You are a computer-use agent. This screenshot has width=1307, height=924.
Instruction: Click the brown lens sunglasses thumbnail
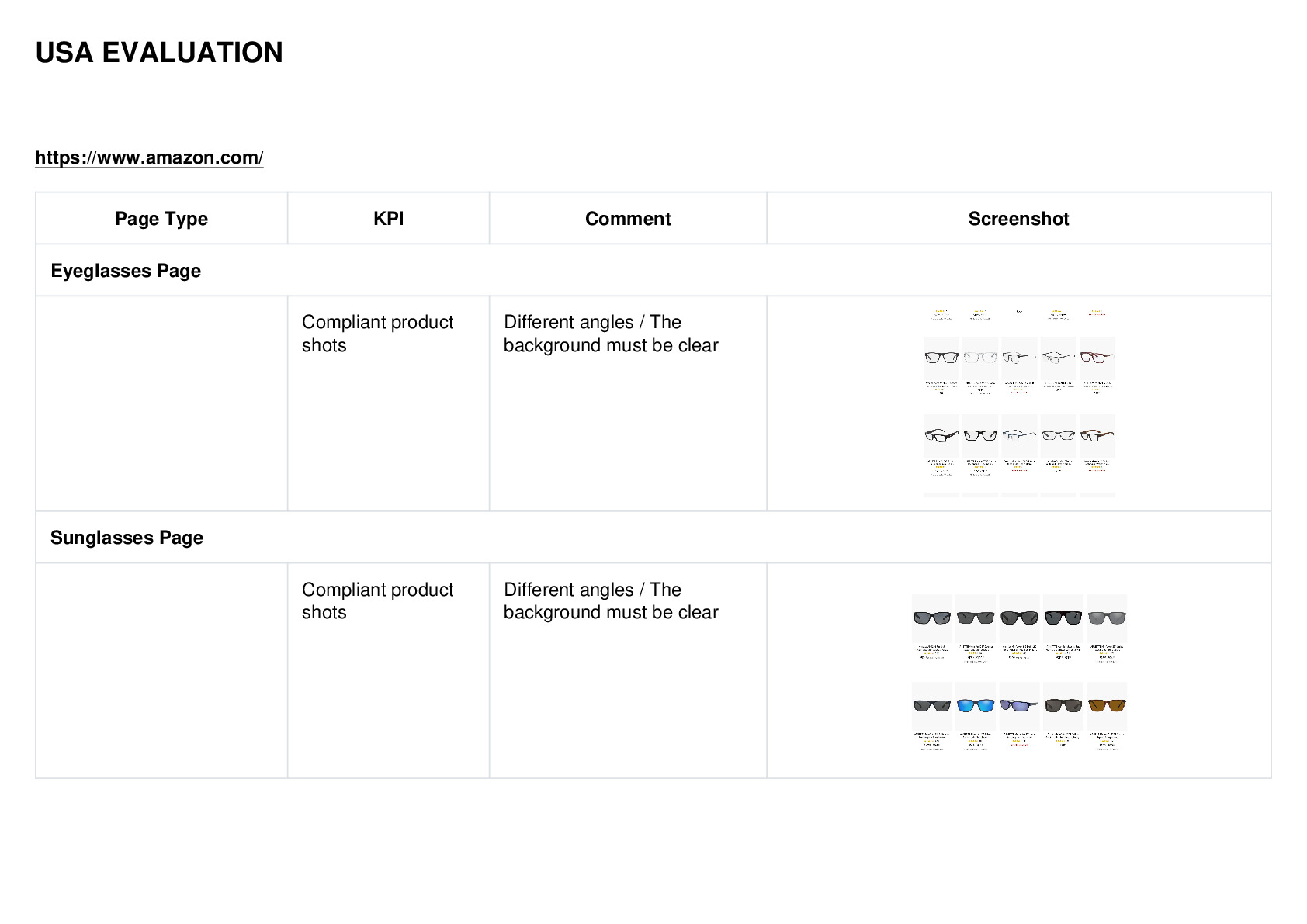tap(1107, 705)
